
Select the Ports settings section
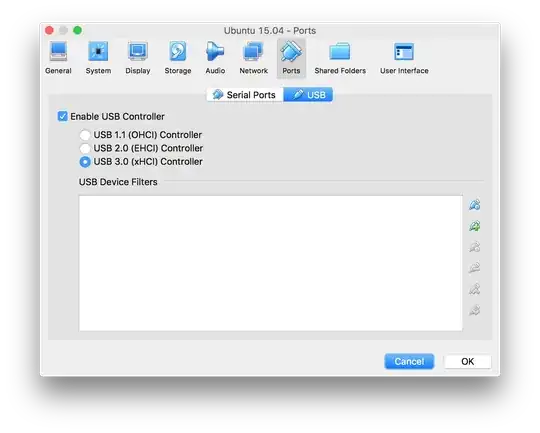click(291, 58)
